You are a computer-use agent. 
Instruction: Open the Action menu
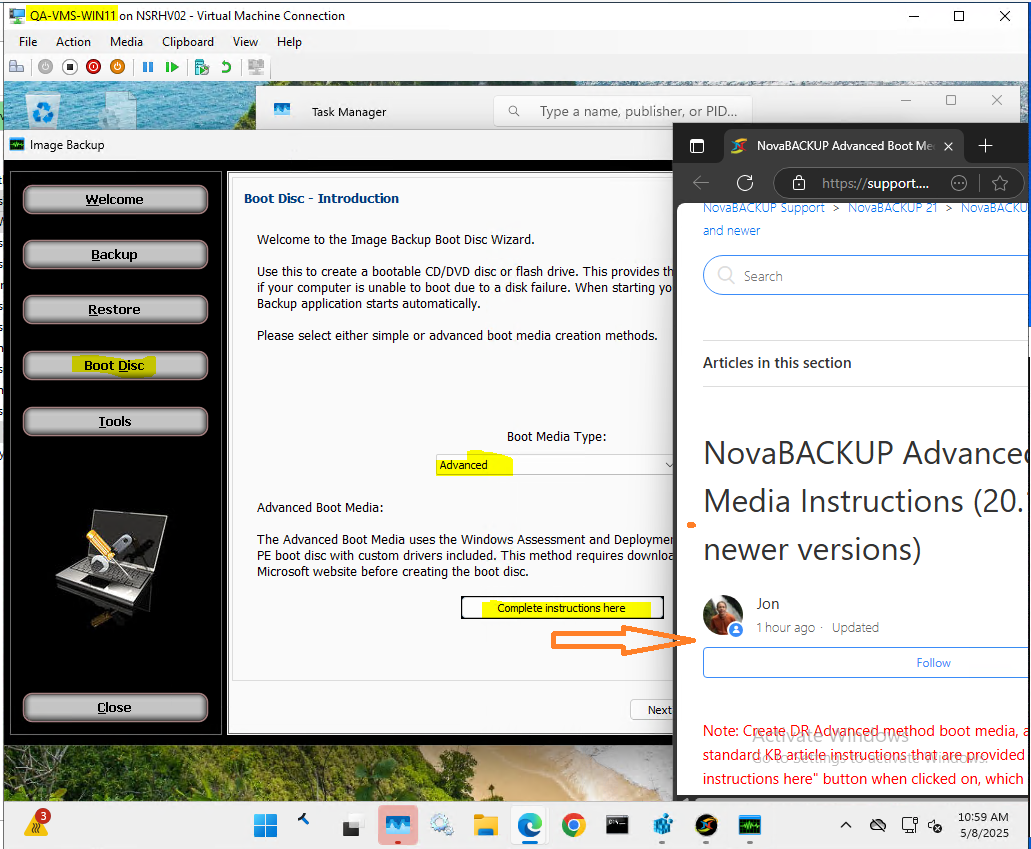pos(73,41)
